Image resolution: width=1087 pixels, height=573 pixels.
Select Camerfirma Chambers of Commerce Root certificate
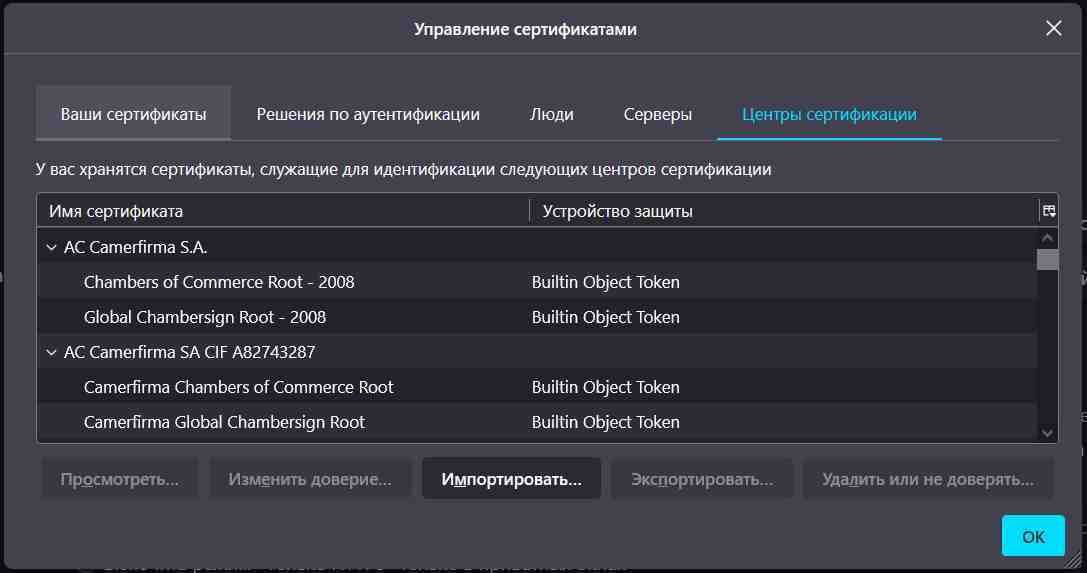[537, 387]
